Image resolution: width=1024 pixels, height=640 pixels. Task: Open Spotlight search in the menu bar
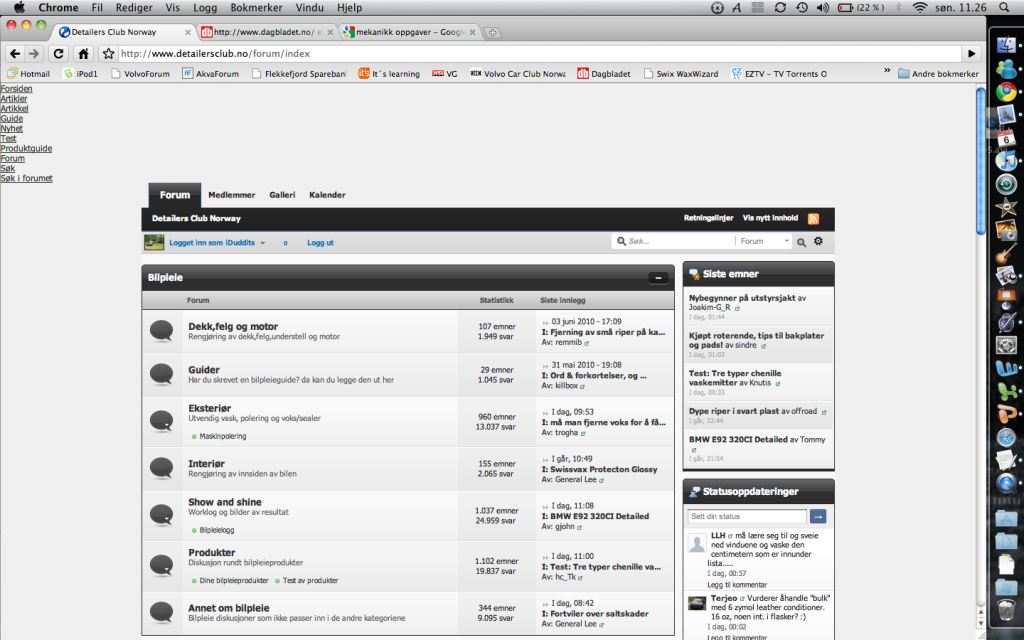pyautogui.click(x=1004, y=8)
